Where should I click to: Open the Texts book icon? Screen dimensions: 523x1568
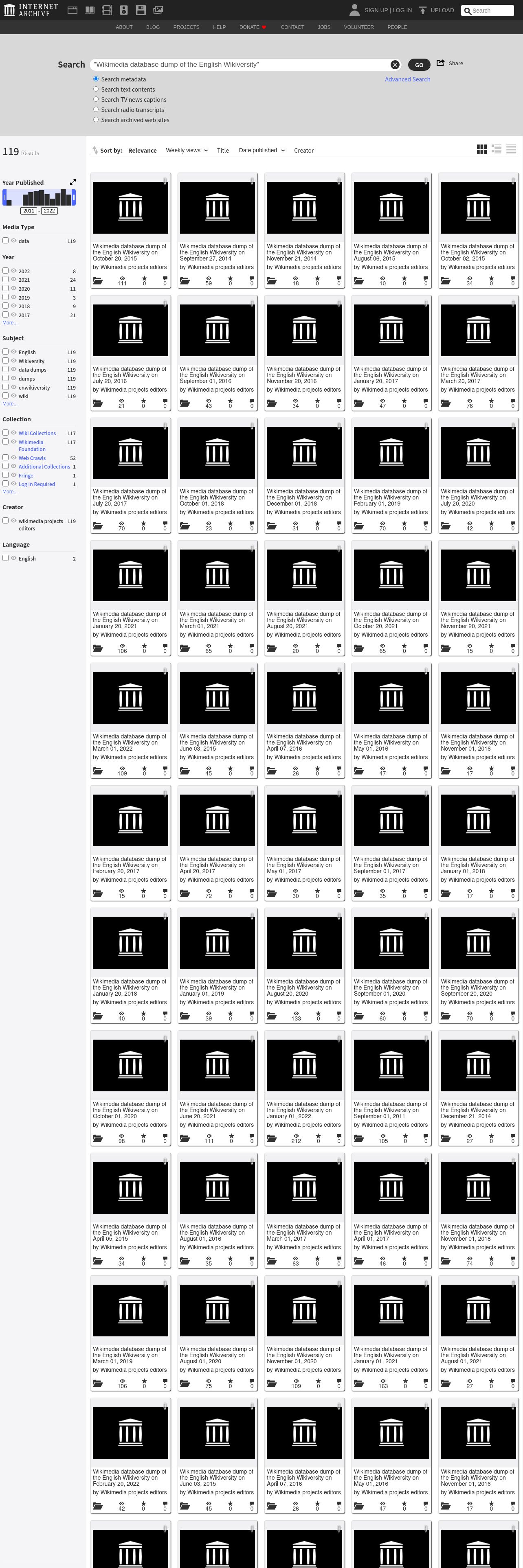90,10
